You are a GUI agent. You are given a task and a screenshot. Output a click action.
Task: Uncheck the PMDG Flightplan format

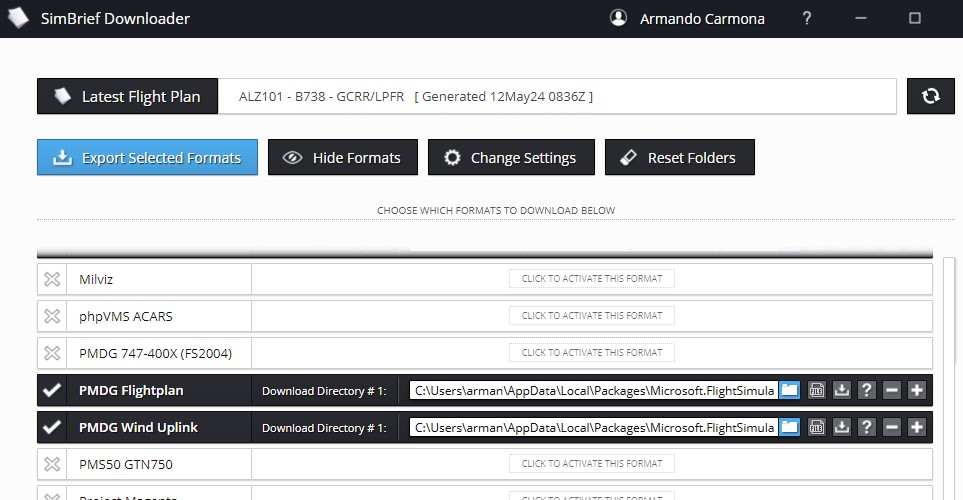[x=52, y=390]
